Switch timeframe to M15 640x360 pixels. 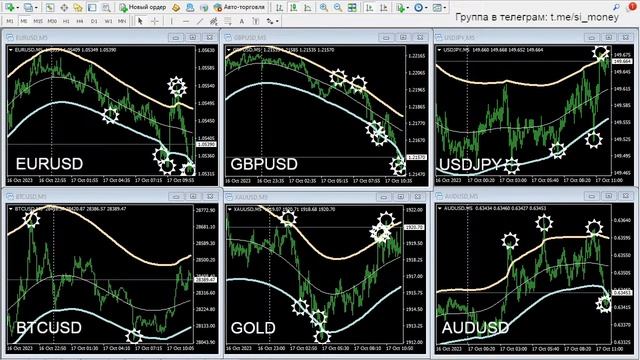click(38, 21)
